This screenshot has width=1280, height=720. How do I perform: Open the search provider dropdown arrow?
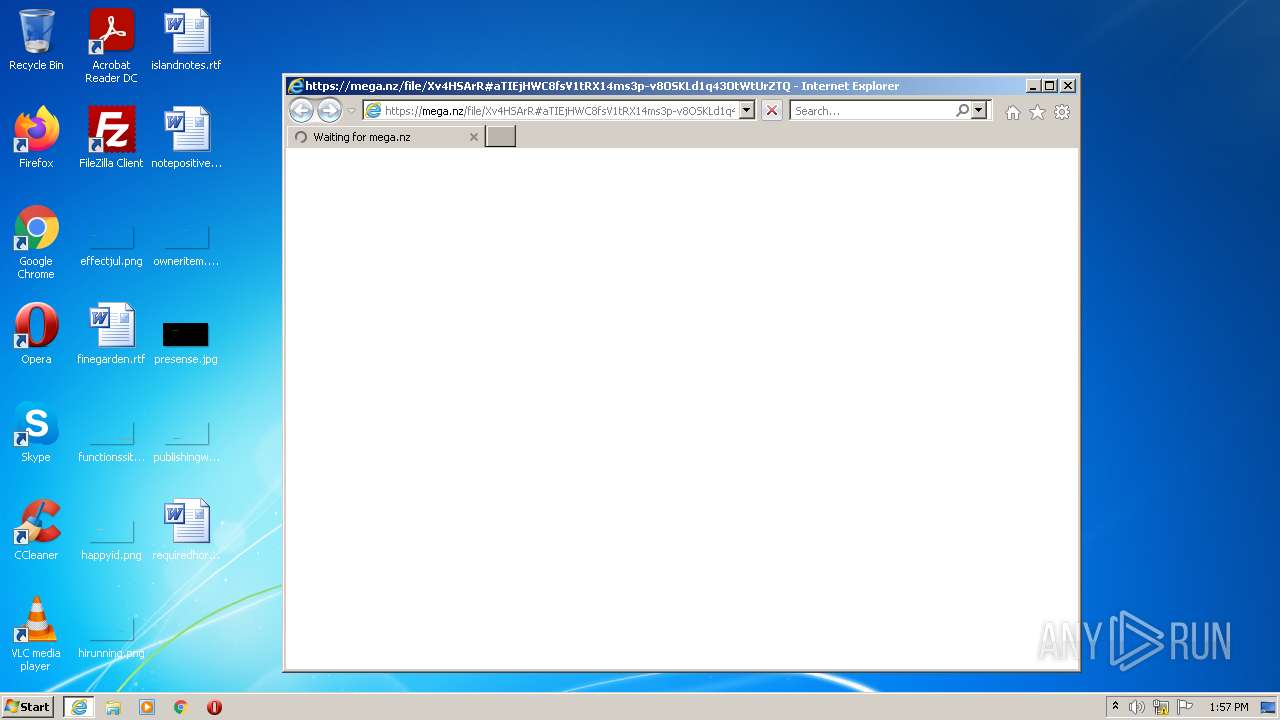point(979,111)
